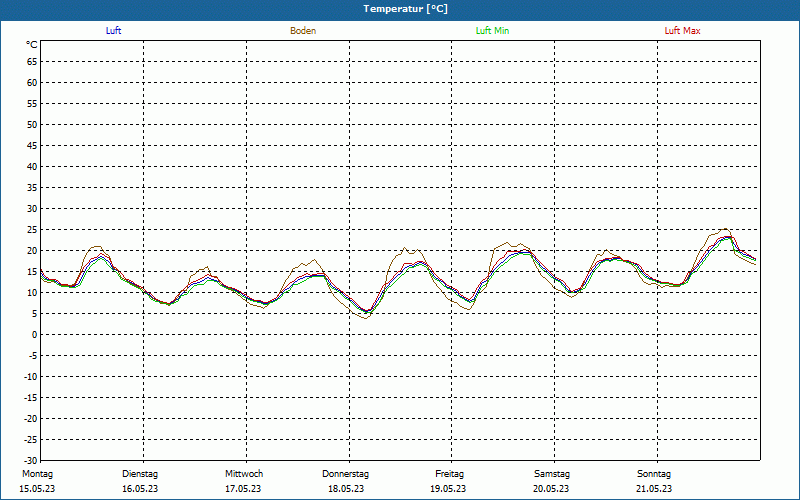Image resolution: width=800 pixels, height=500 pixels.
Task: Click the 35 value on temperature axis
Action: (32, 188)
